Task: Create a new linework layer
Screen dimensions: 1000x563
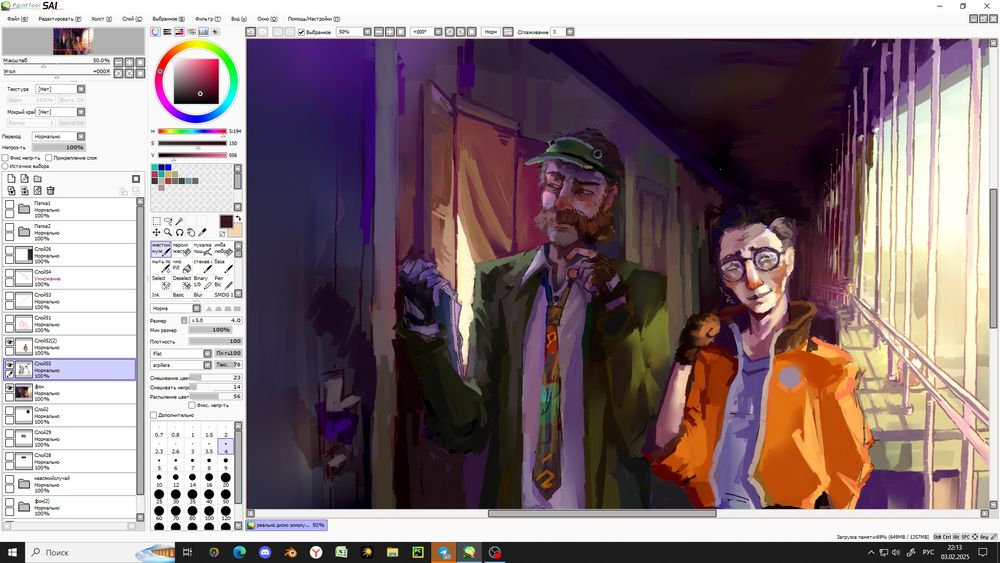Action: [24, 179]
